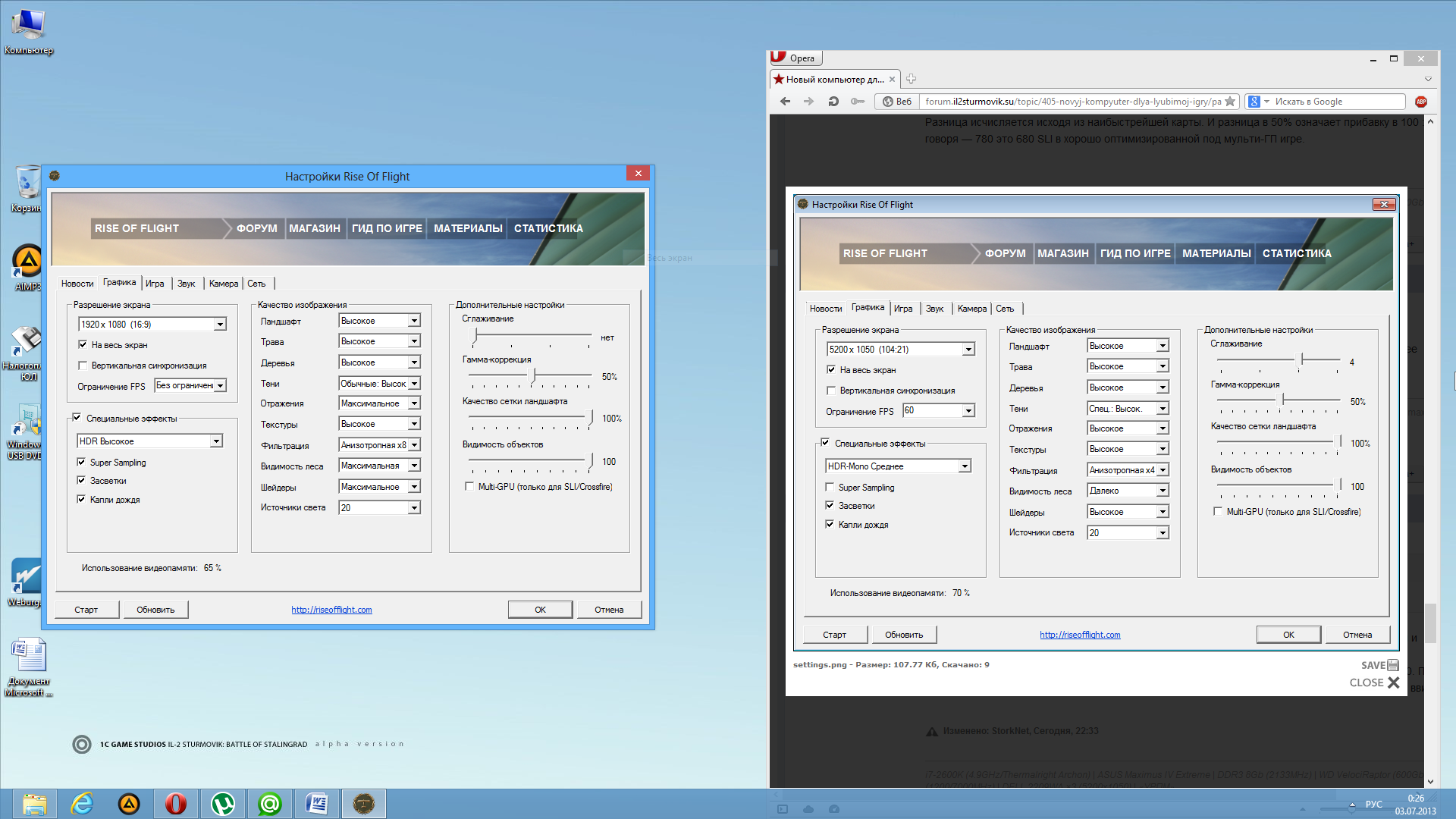
Task: Open the Компьютер desktop icon
Action: pyautogui.click(x=28, y=32)
